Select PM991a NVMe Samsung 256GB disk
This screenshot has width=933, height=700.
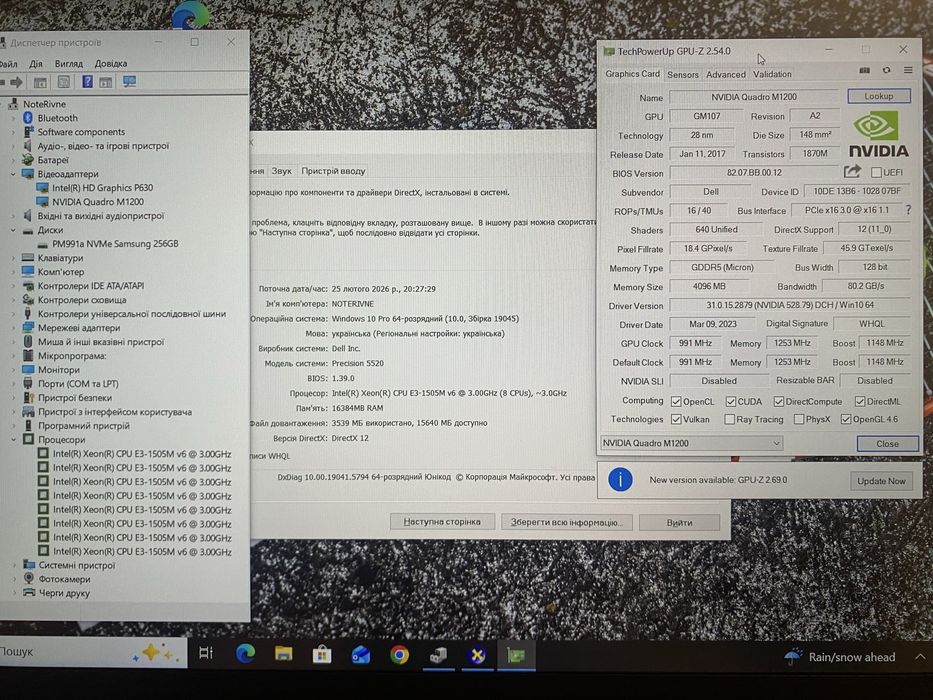115,243
